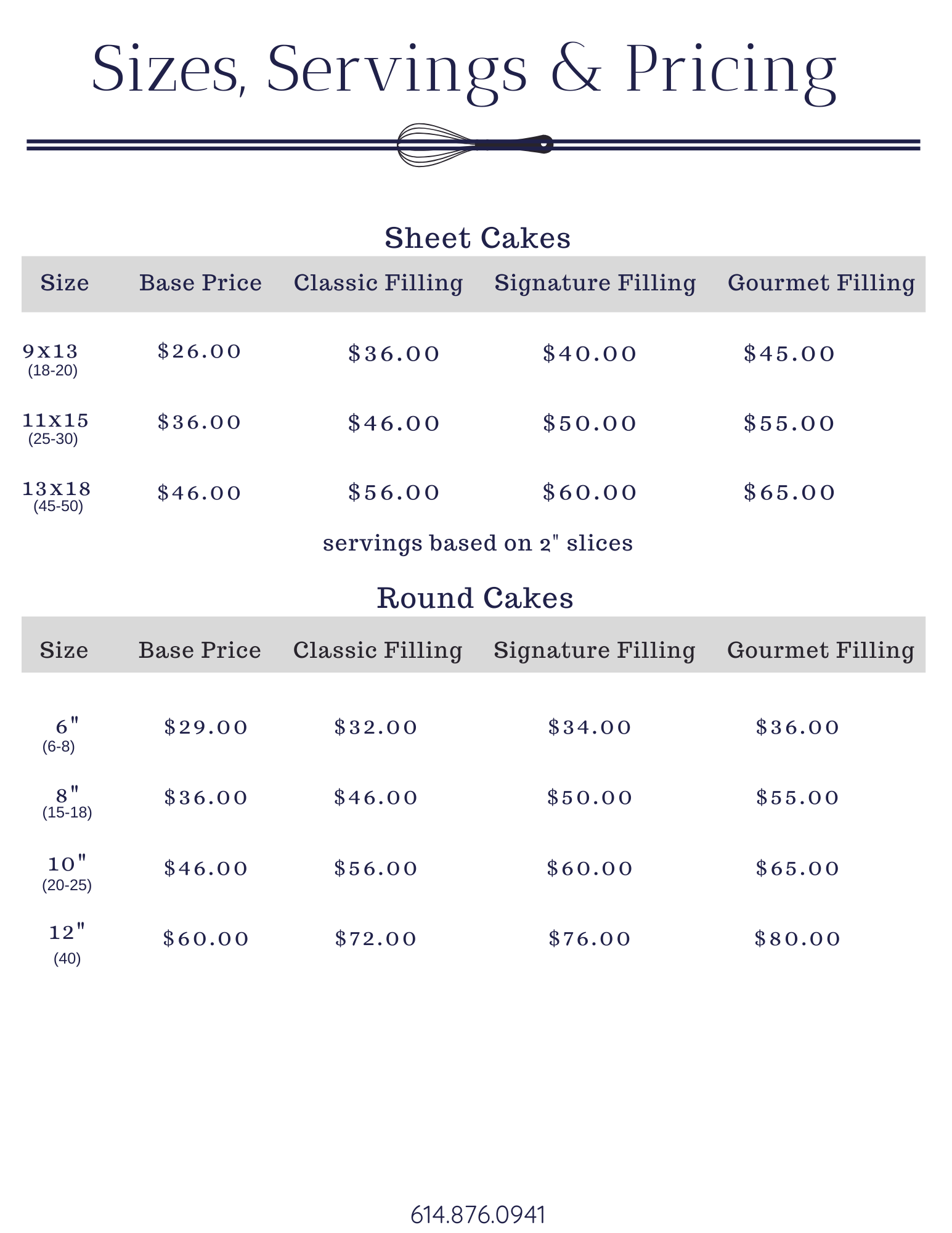
Task: Click the whisk icon below the title
Action: pyautogui.click(x=474, y=145)
